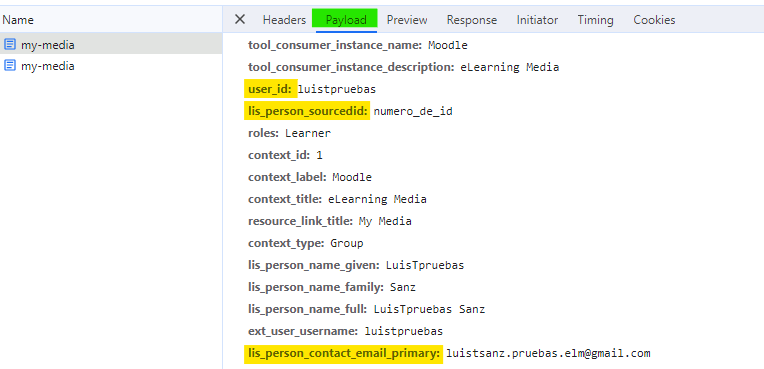The image size is (764, 369).
Task: Click the resource_link_title value My Media
Action: click(385, 221)
